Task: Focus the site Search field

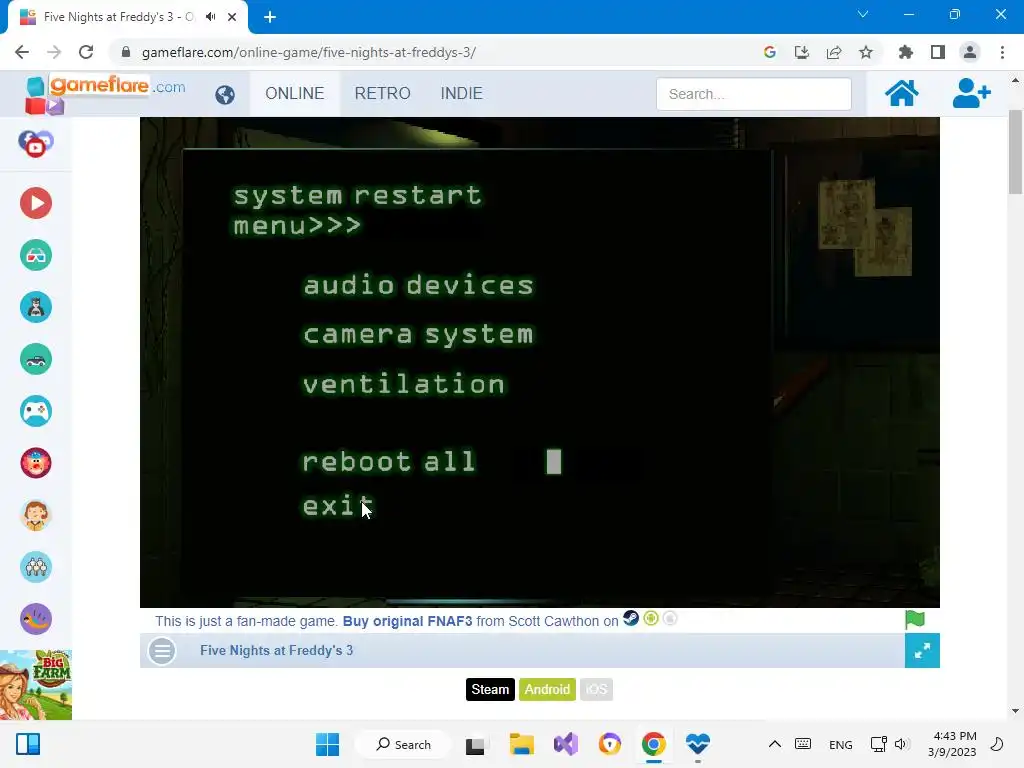Action: point(754,94)
